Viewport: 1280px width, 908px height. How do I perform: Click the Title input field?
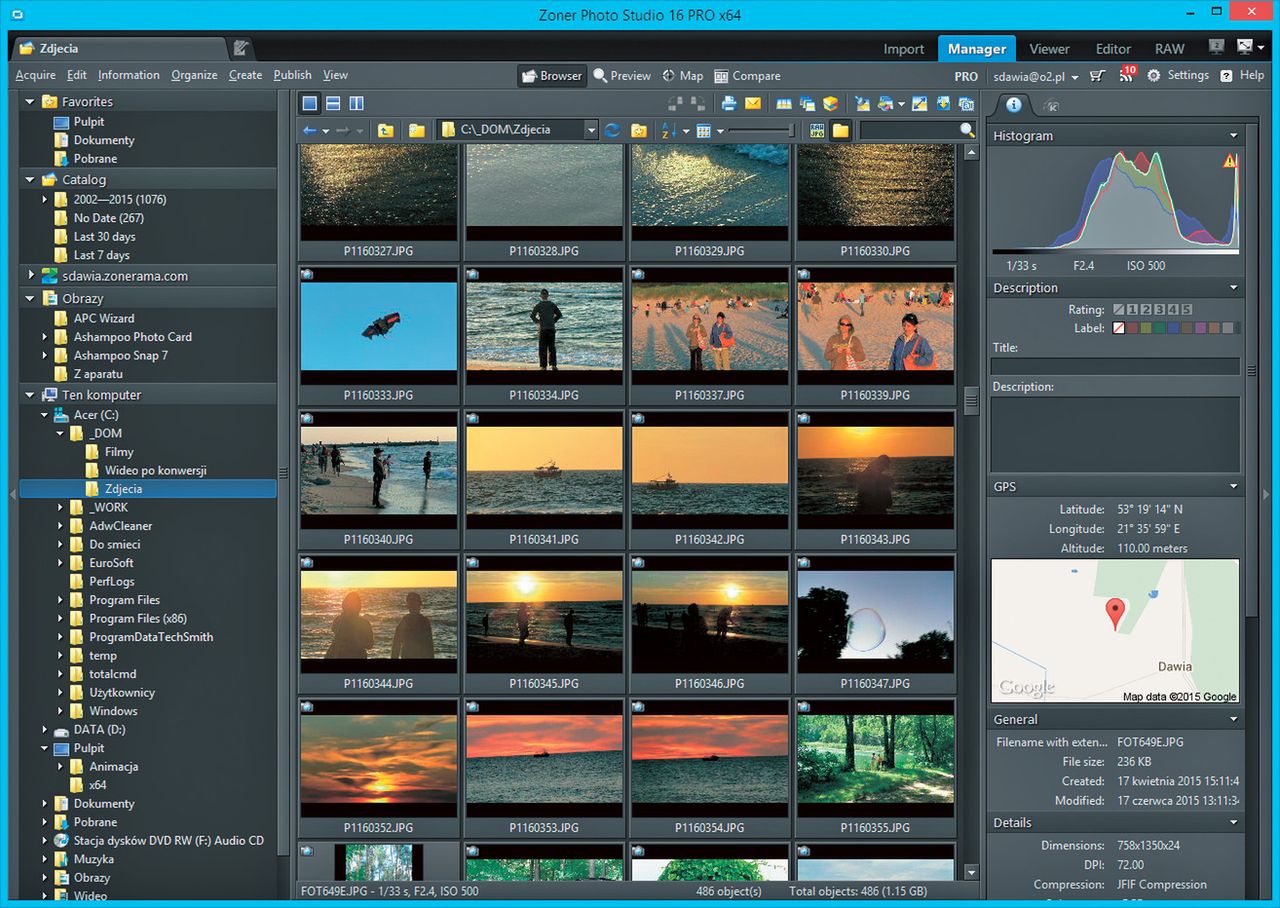point(1115,367)
